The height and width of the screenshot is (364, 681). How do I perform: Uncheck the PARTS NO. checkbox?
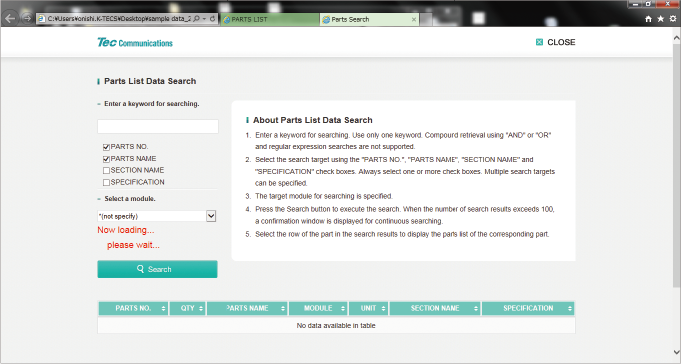[x=106, y=147]
